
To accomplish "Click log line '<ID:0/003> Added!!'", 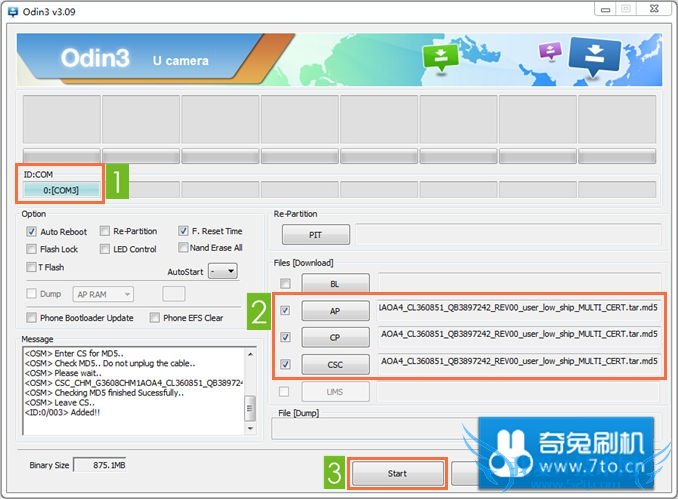I will (x=62, y=412).
